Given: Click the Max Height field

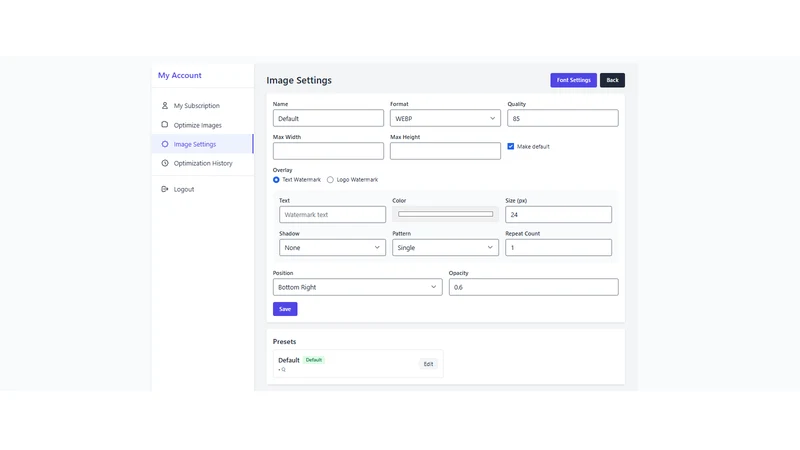Looking at the screenshot, I should pos(445,151).
